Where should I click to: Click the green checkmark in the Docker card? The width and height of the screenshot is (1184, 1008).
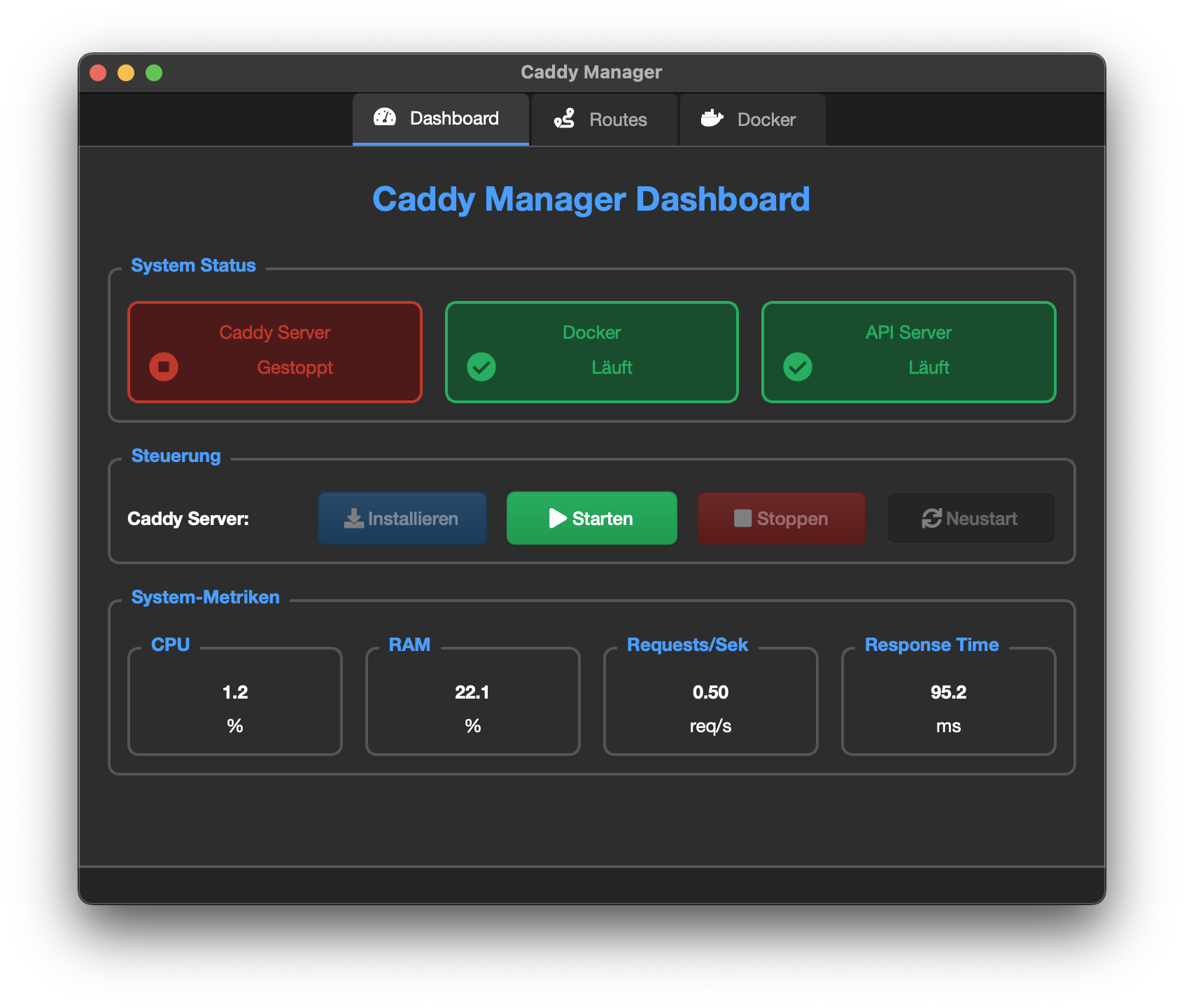coord(481,367)
